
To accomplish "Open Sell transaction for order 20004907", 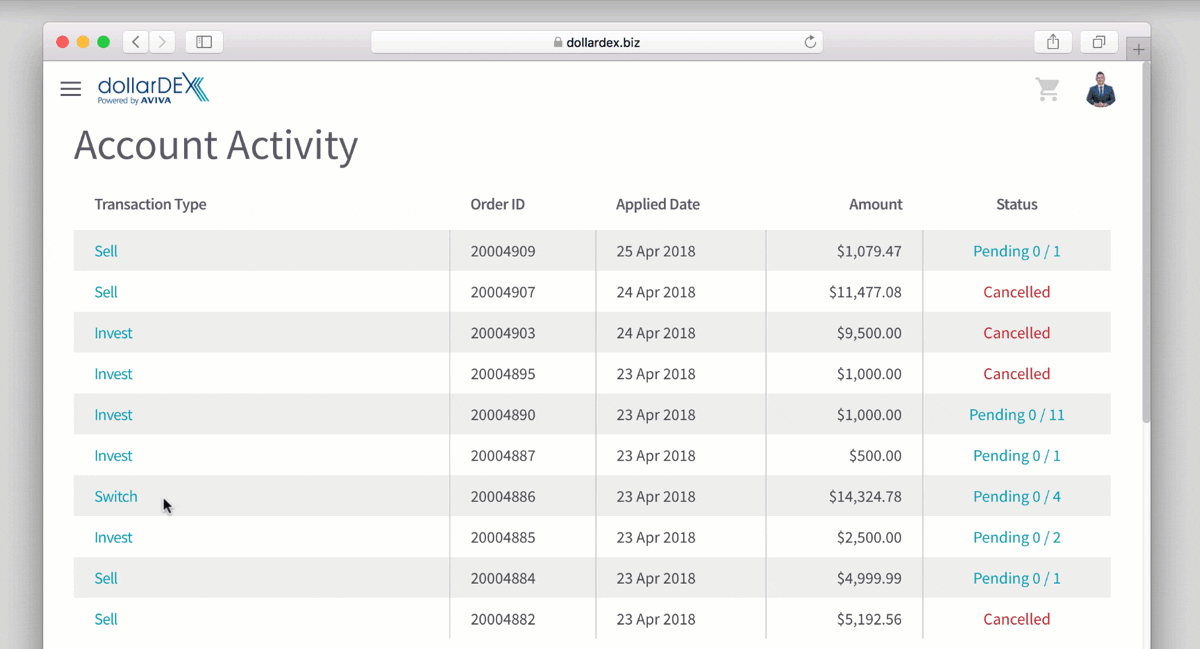I will pyautogui.click(x=106, y=292).
